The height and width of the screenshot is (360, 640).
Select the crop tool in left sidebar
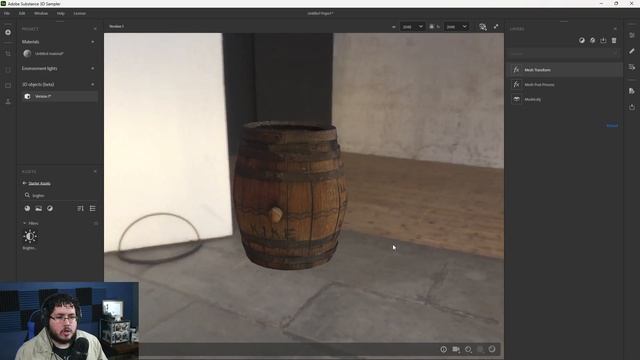(x=8, y=53)
